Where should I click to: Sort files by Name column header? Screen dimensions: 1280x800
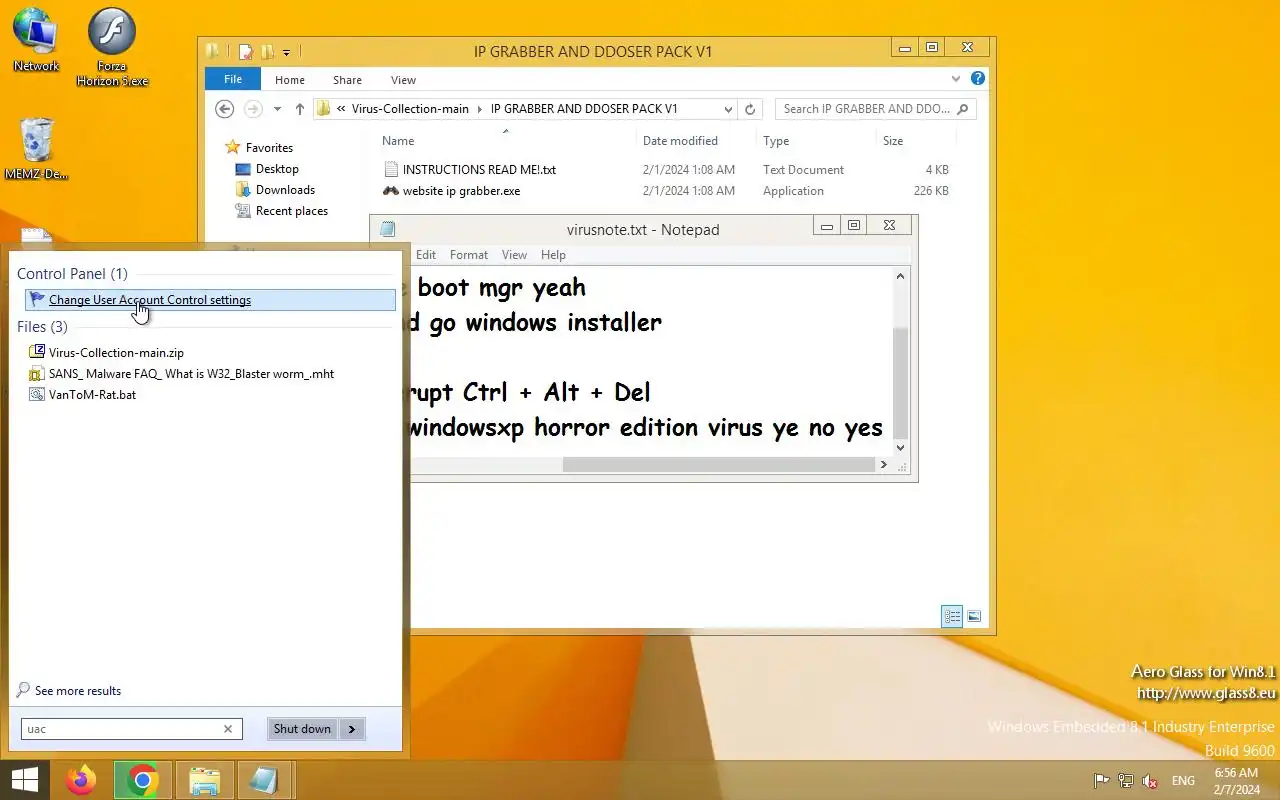[398, 141]
